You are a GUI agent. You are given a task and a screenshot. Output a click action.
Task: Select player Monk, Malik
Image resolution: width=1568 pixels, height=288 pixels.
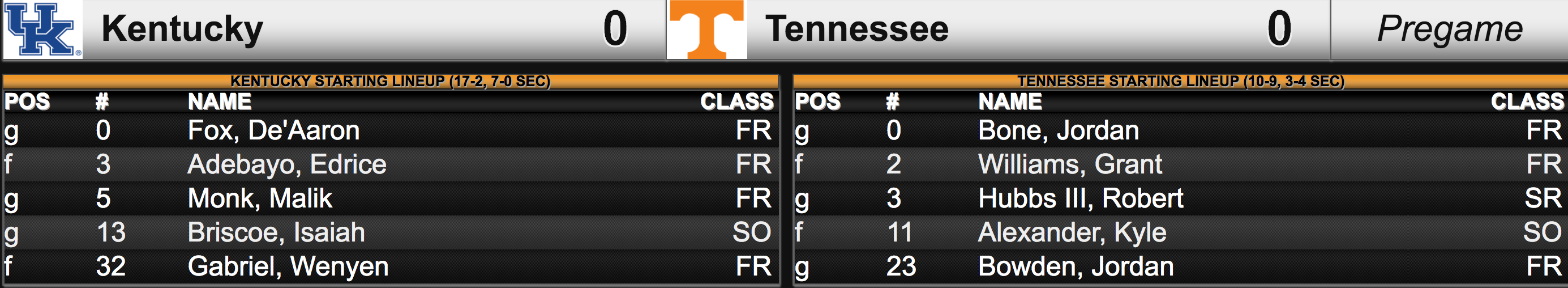coord(260,198)
